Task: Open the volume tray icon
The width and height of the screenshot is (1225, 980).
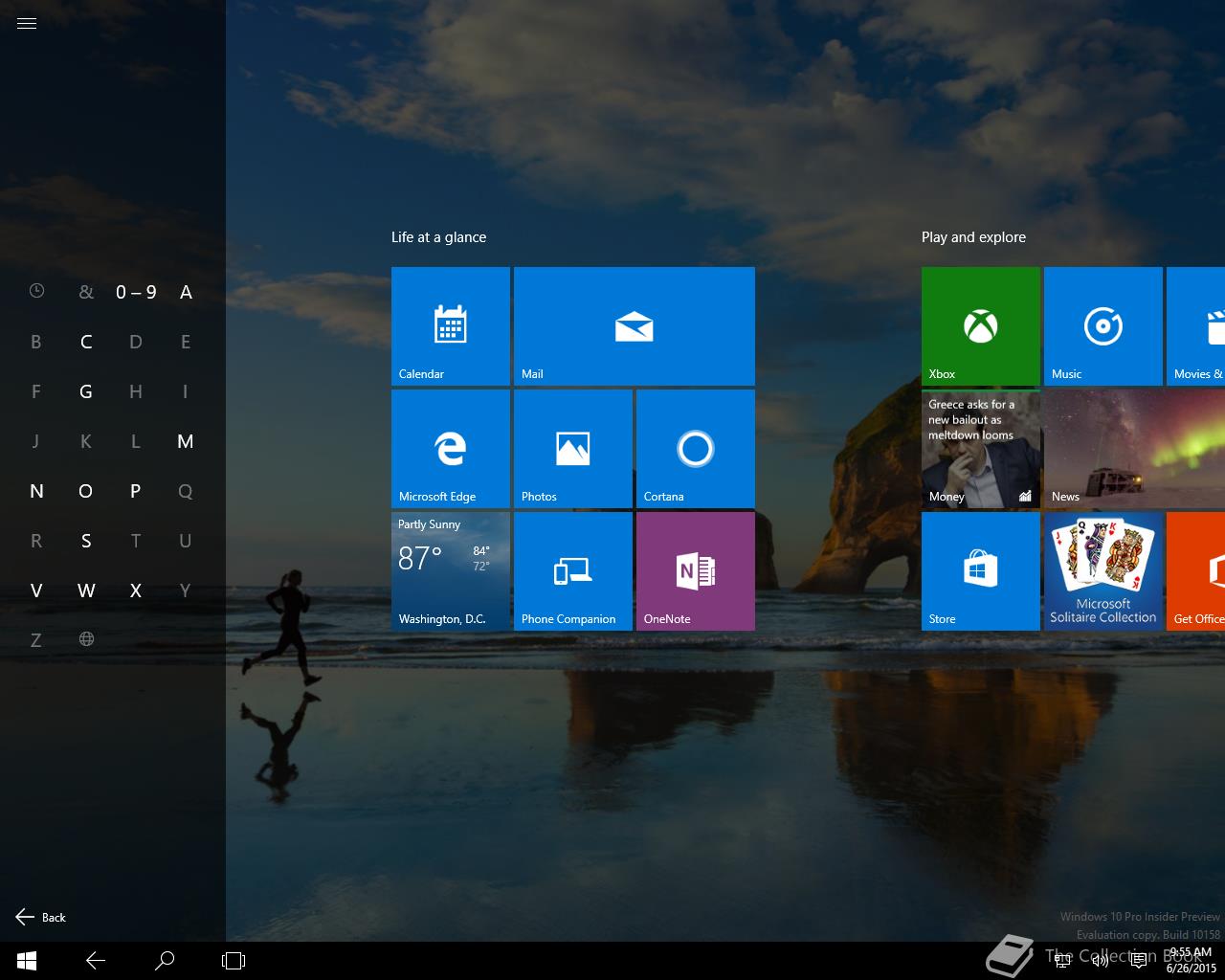Action: click(1100, 961)
